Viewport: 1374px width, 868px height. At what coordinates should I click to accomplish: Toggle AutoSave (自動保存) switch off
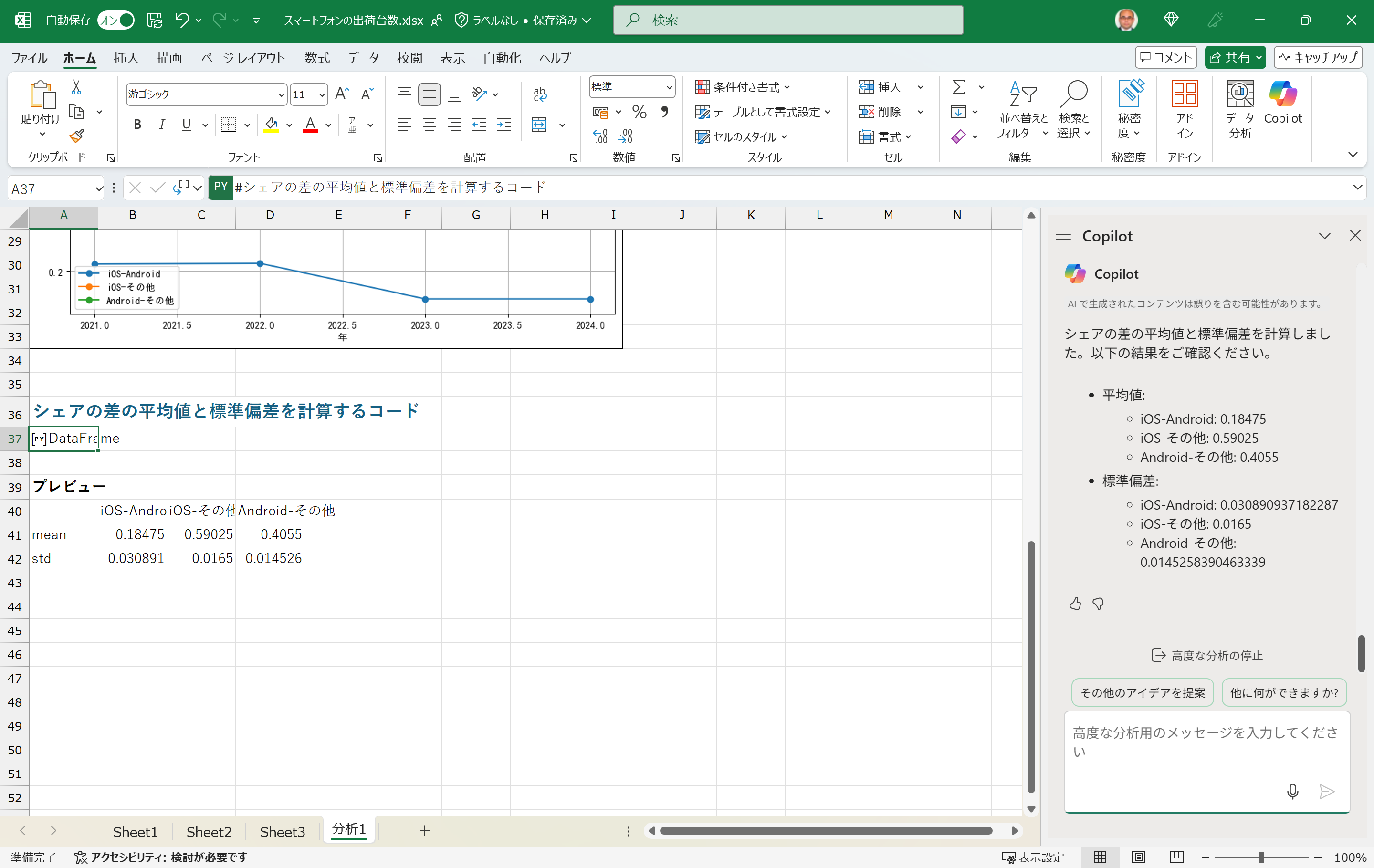click(116, 21)
